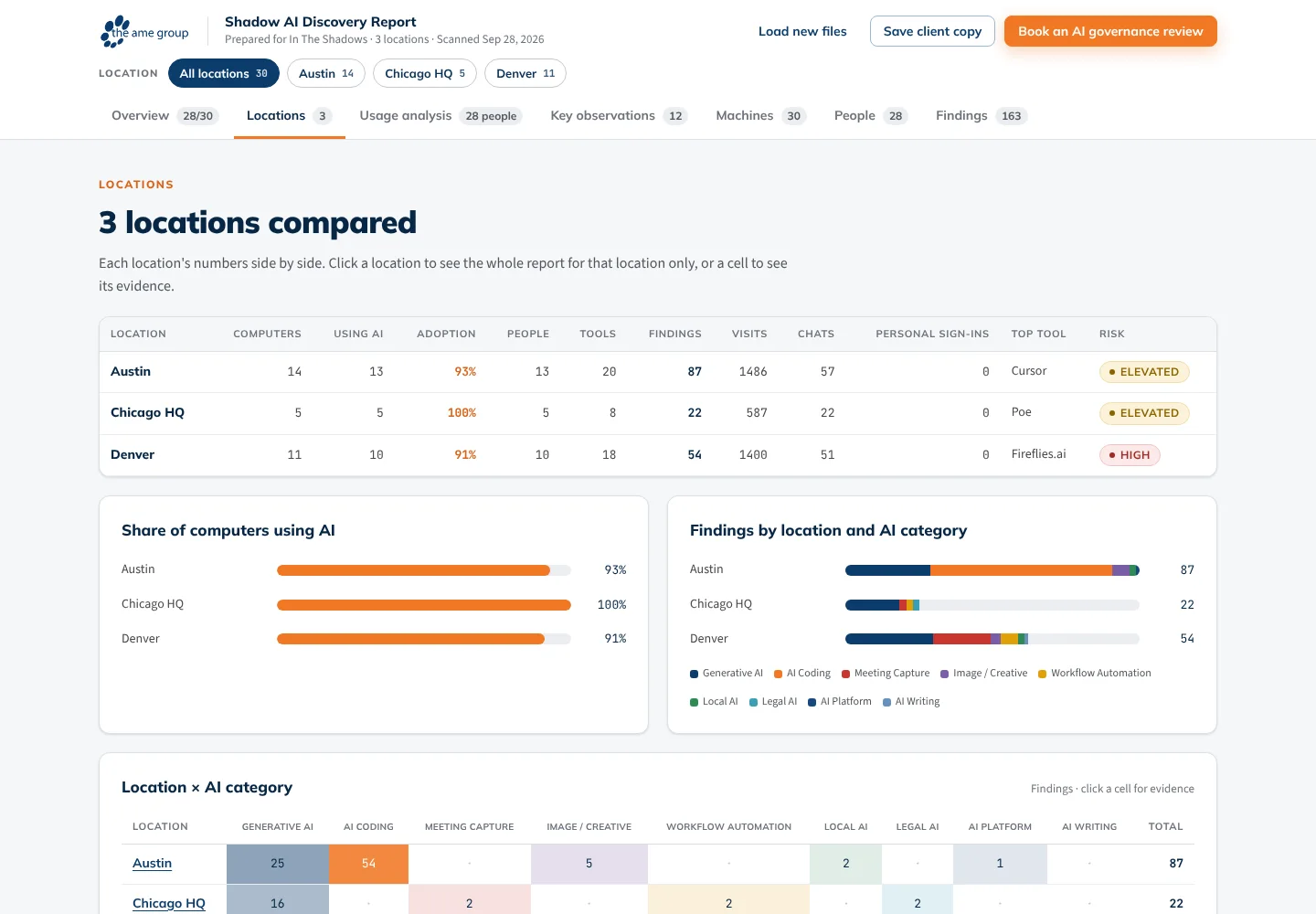1316x914 pixels.
Task: Go to Usage analysis tab
Action: click(x=440, y=116)
